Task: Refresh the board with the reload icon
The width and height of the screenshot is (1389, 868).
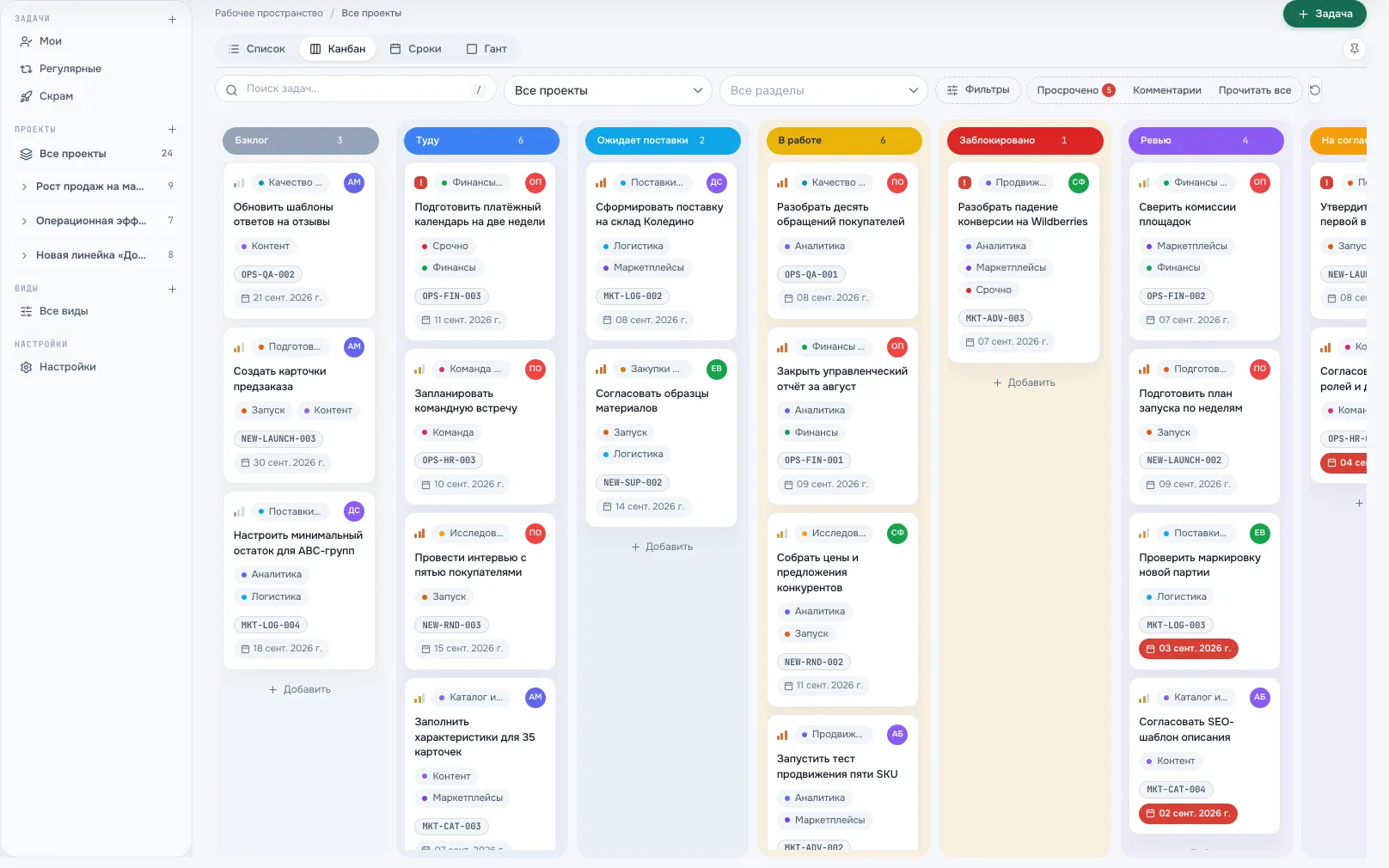Action: pos(1315,90)
